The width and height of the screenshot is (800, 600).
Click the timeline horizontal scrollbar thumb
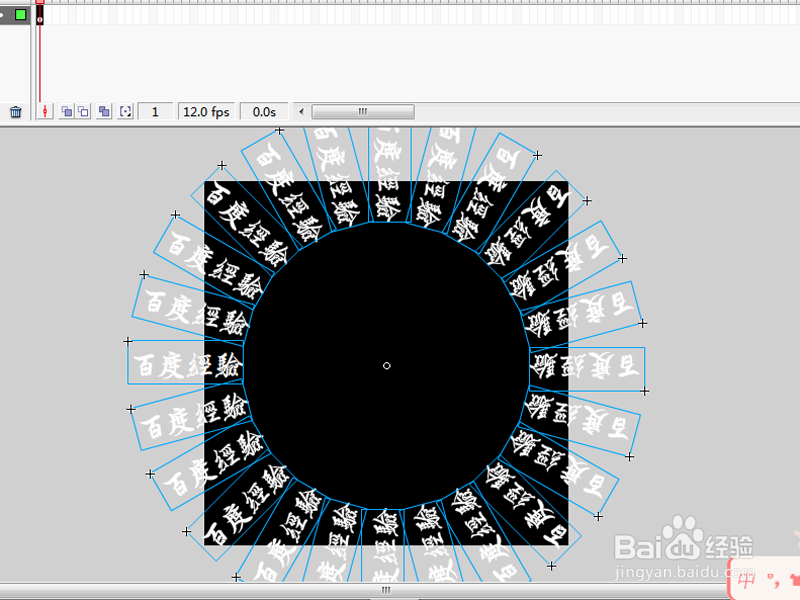pos(363,111)
